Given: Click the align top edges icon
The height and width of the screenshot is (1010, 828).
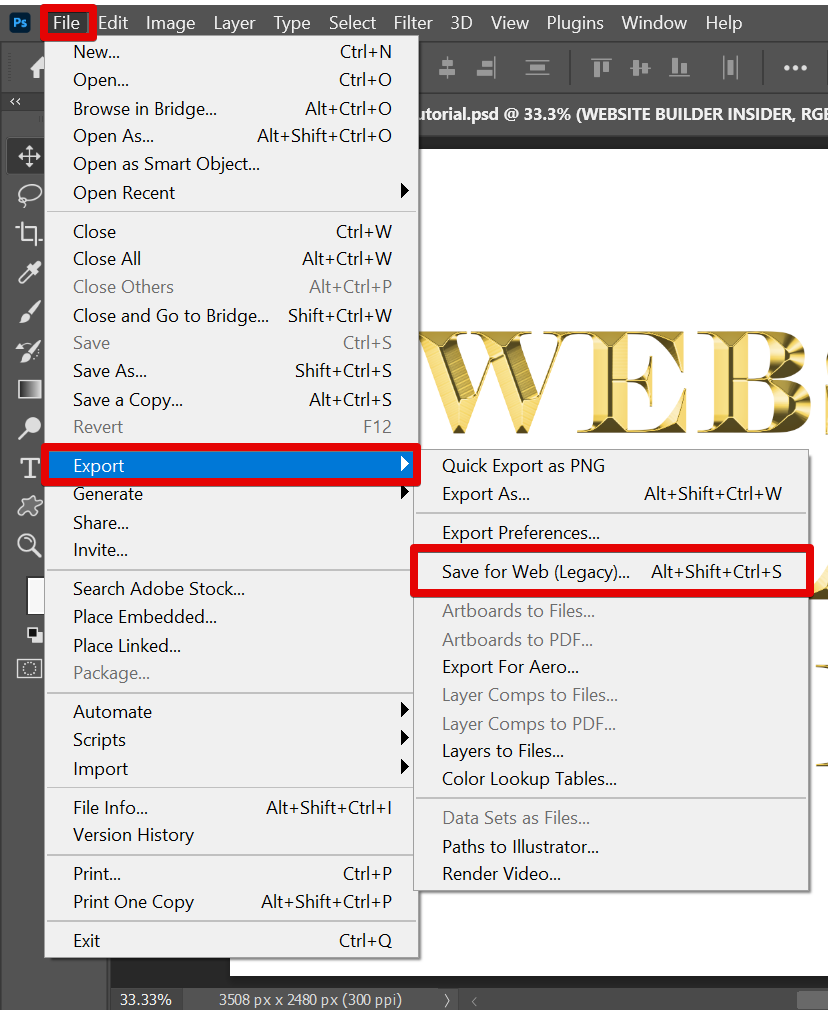Looking at the screenshot, I should coord(601,68).
